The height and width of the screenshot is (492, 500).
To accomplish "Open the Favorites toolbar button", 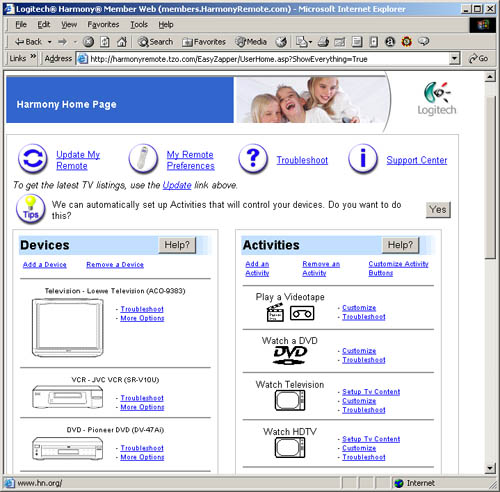I will [x=204, y=42].
